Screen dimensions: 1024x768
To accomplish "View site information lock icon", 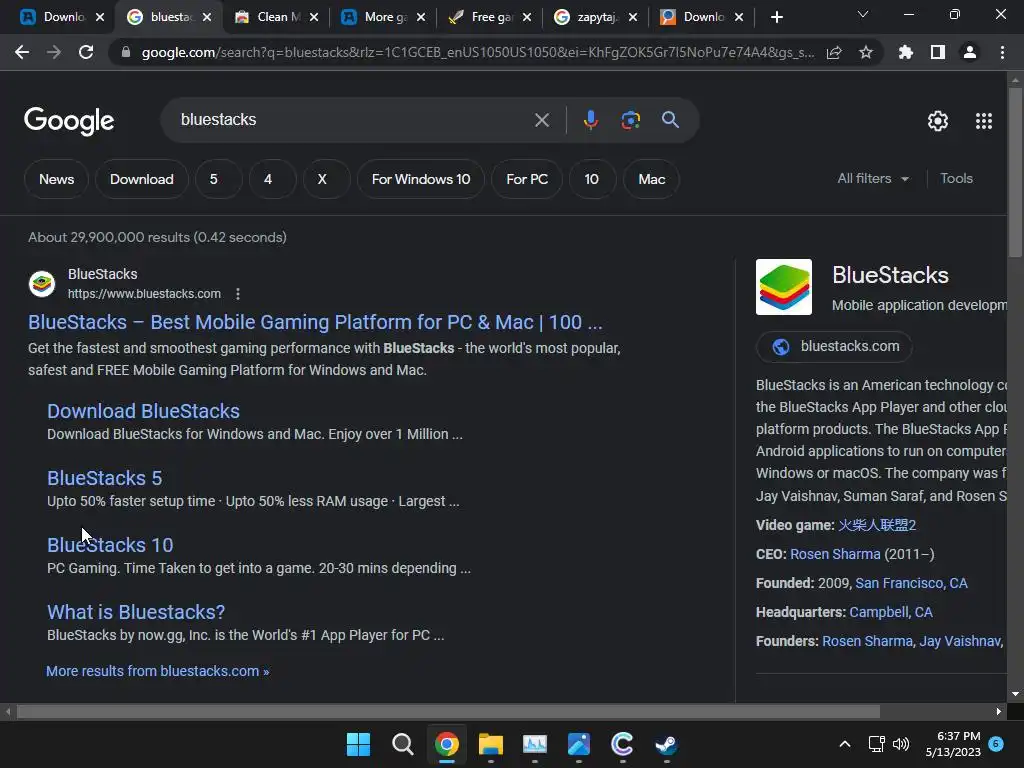I will [125, 52].
